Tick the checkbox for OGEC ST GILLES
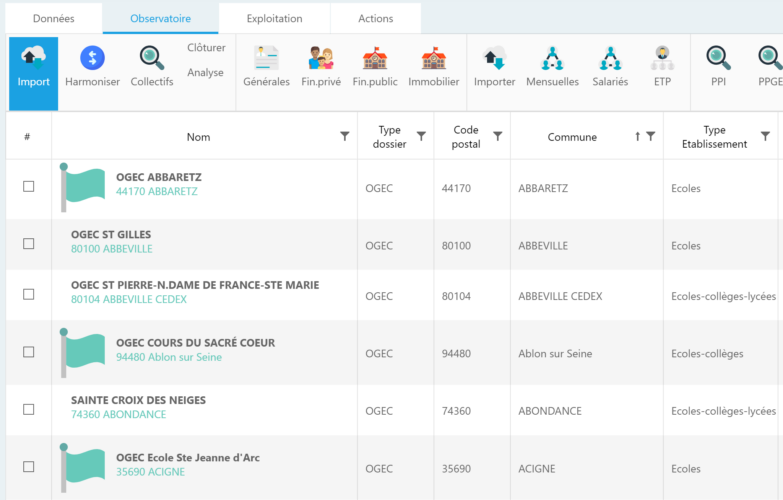 tap(28, 244)
